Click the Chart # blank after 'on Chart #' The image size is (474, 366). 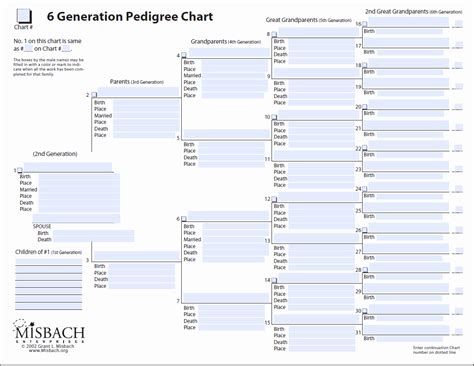[66, 49]
